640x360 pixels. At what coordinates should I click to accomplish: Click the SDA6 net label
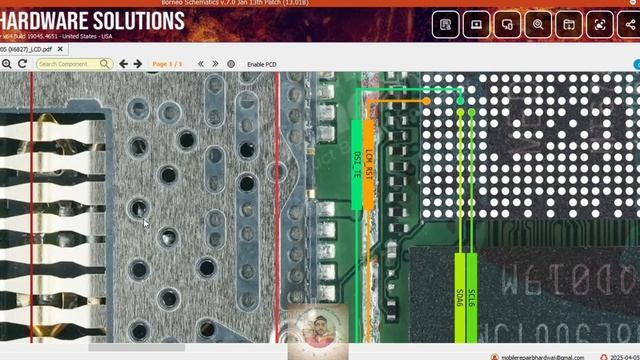click(460, 298)
